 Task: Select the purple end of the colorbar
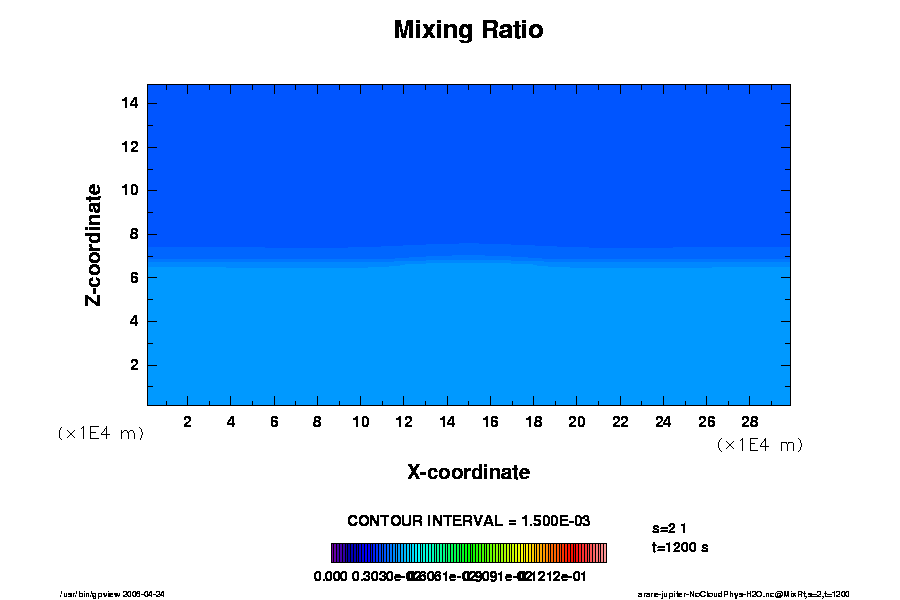click(340, 553)
